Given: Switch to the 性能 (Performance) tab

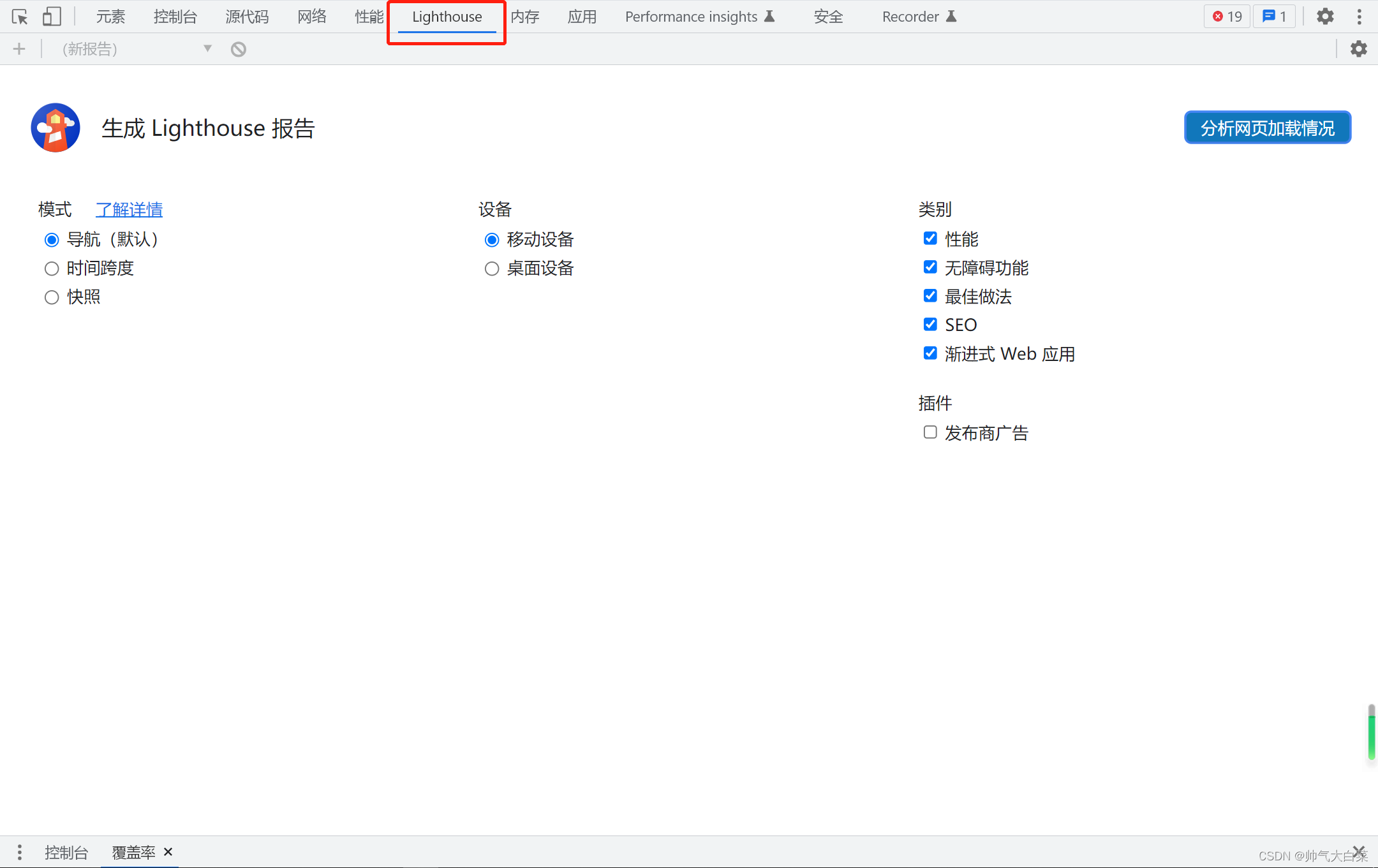Looking at the screenshot, I should pos(366,16).
